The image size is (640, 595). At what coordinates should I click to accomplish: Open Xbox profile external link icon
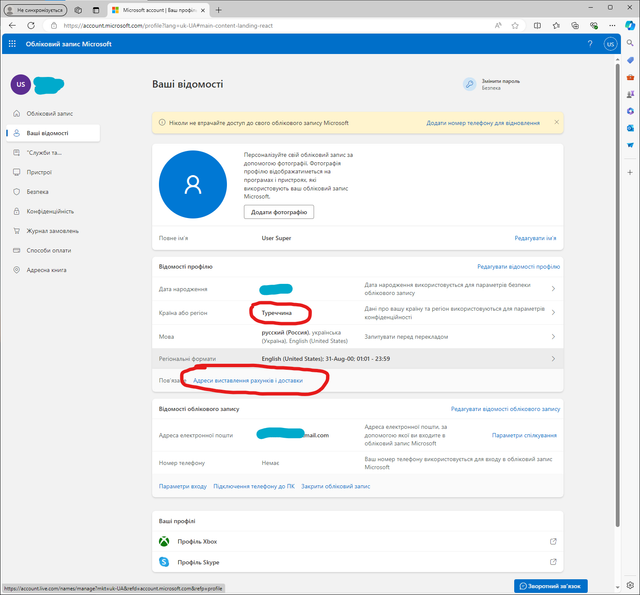pos(553,542)
